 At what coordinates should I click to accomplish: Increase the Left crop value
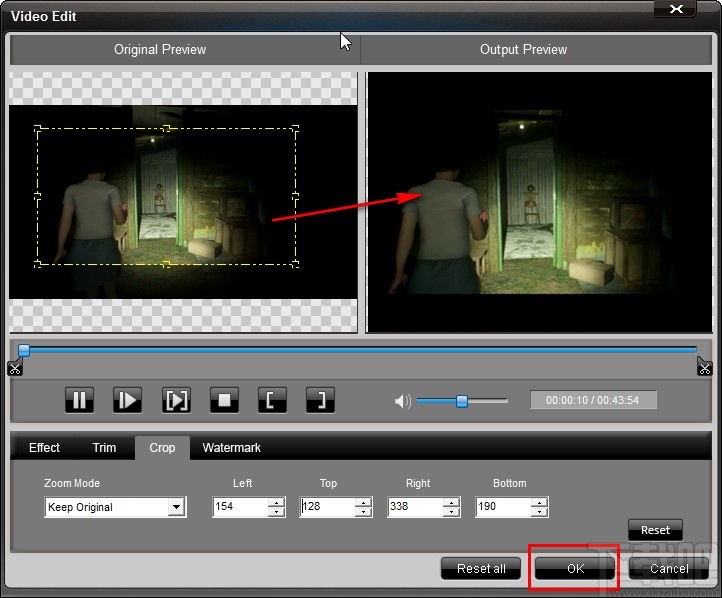[x=276, y=502]
